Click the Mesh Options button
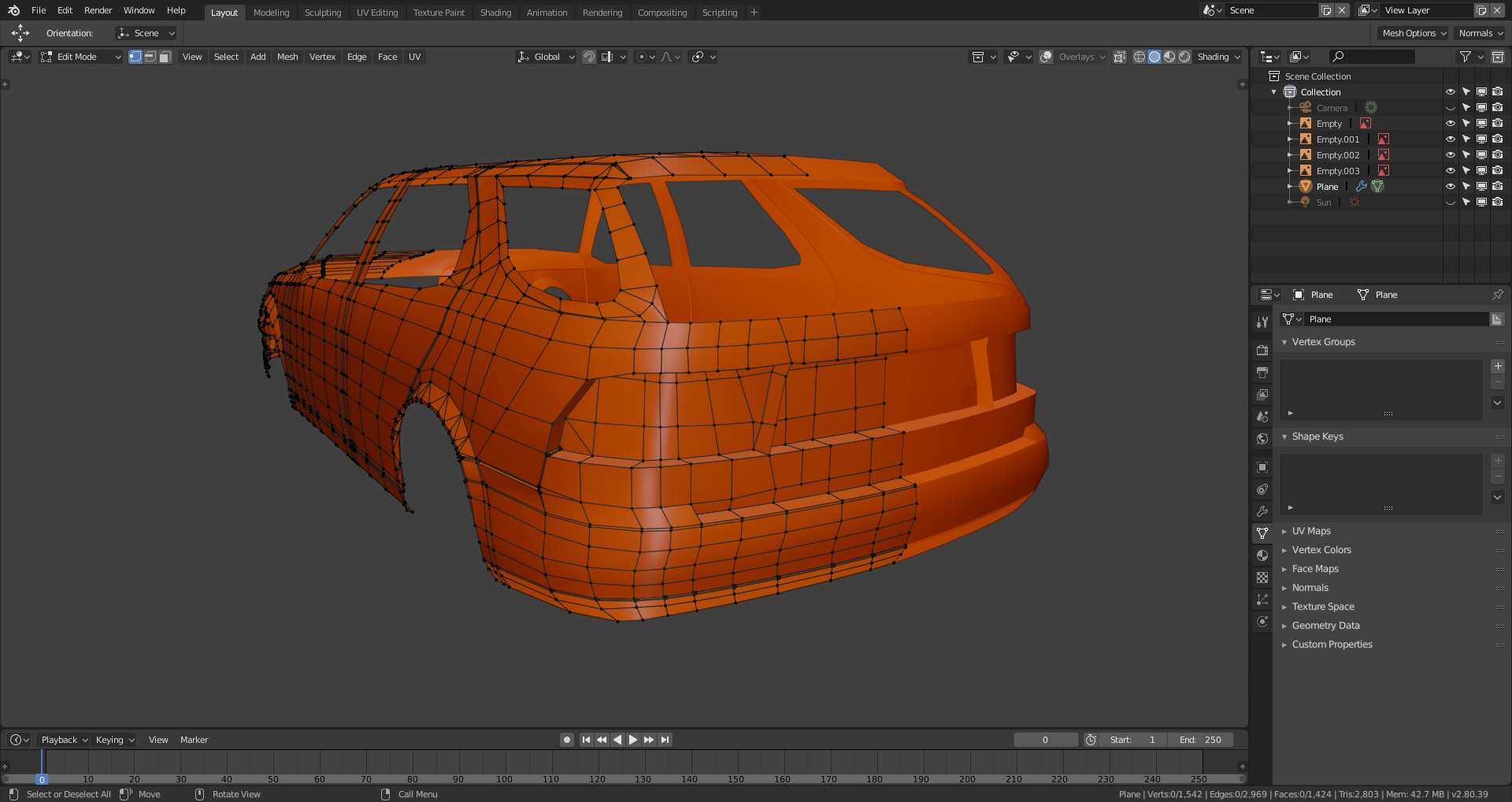This screenshot has height=802, width=1512. point(1414,33)
